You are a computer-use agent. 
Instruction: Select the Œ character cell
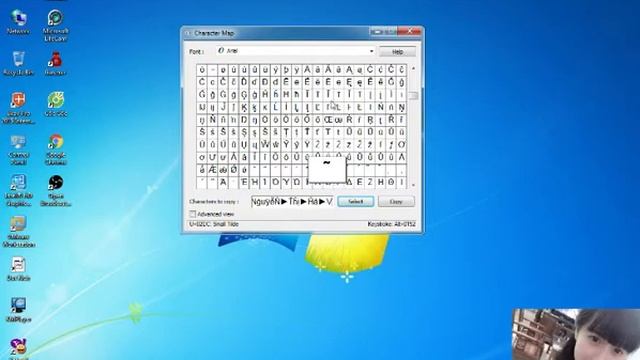pos(328,120)
